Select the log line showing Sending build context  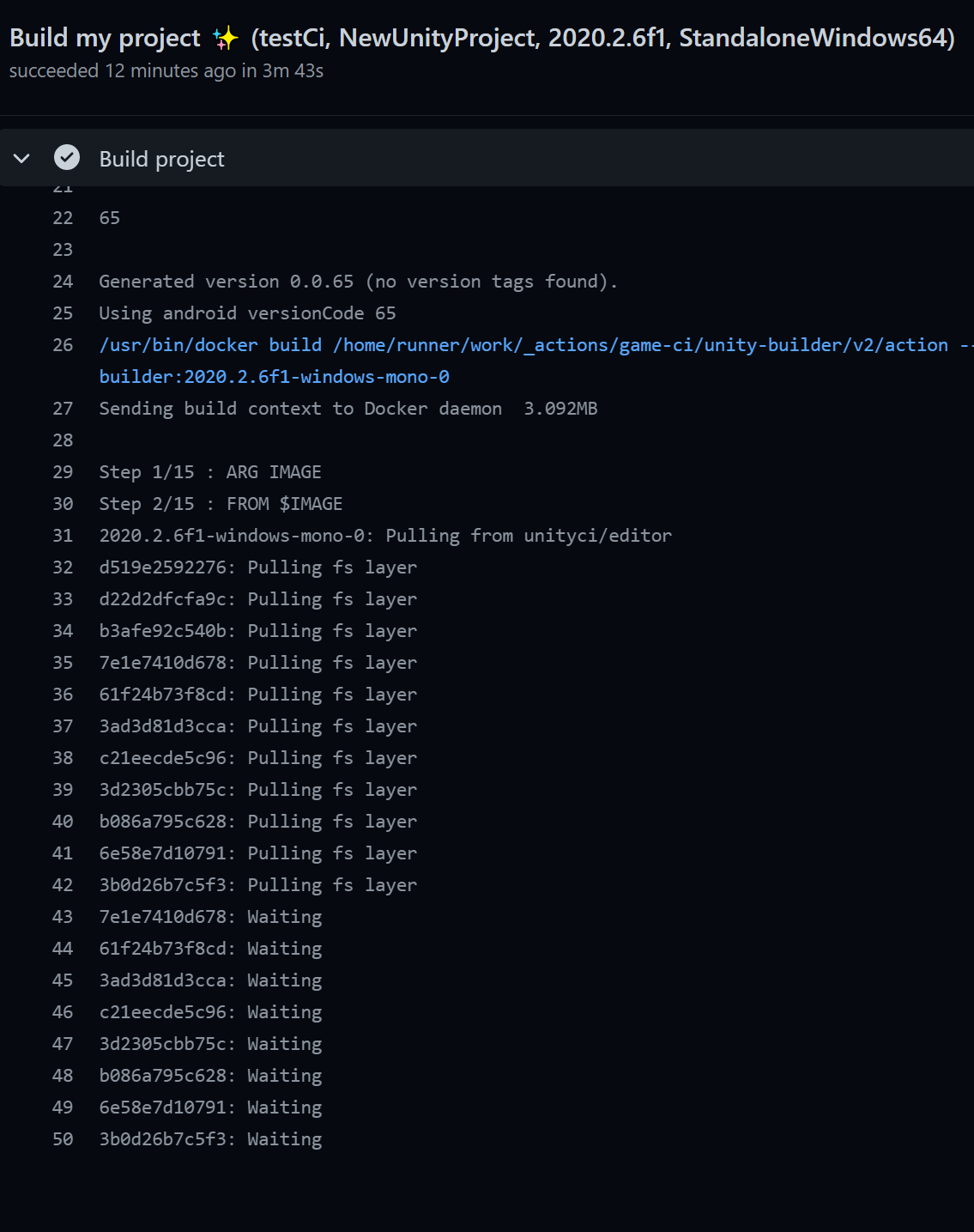(x=348, y=408)
